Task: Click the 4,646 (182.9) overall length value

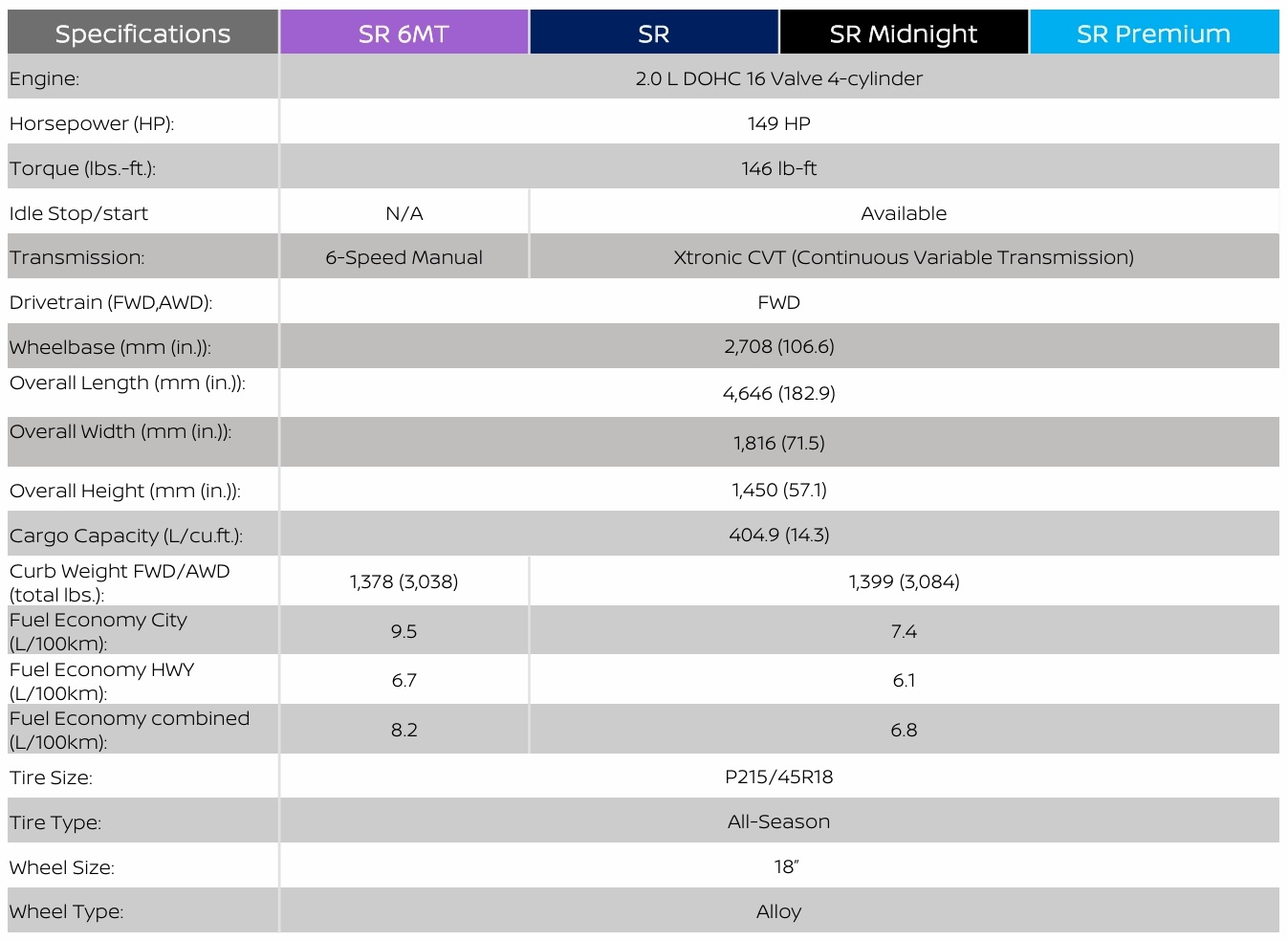Action: (778, 393)
